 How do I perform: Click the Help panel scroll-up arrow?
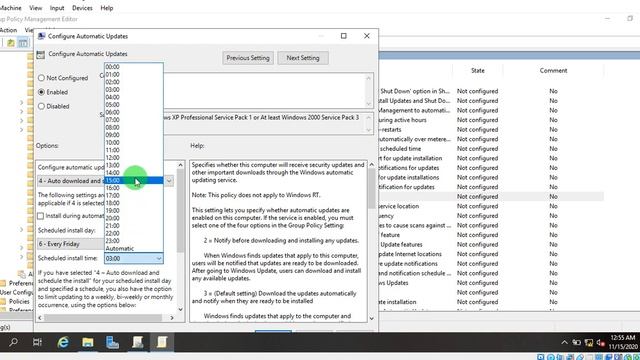[371, 164]
